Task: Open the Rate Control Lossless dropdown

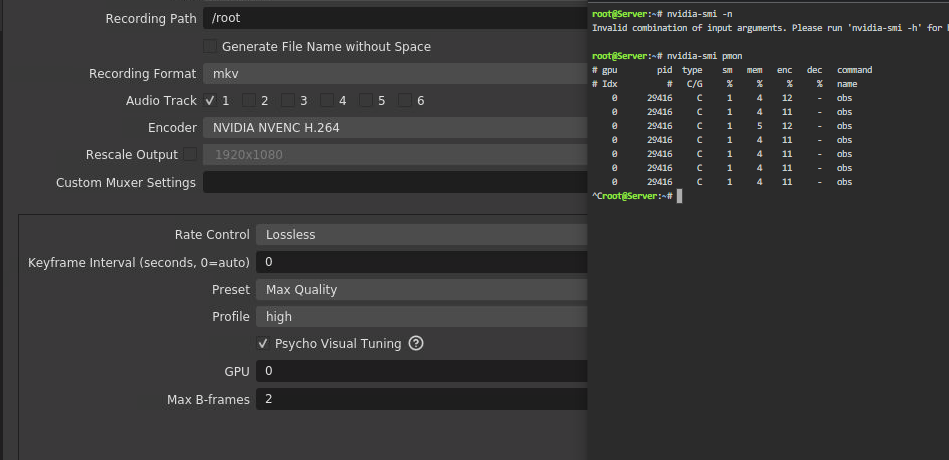Action: [422, 235]
